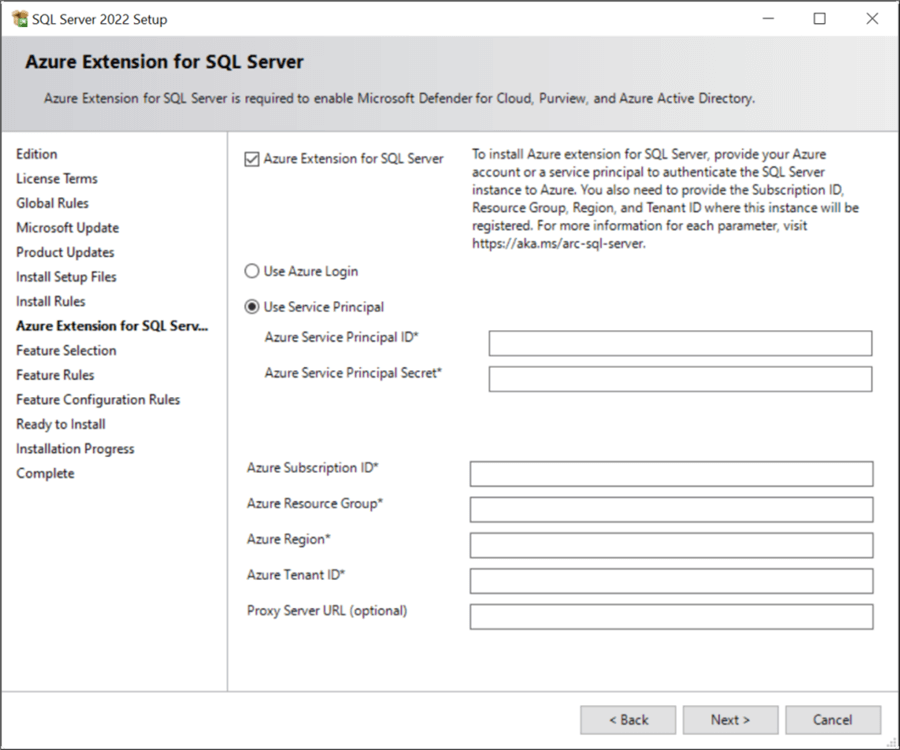This screenshot has height=750, width=900.
Task: Go to the Feature Selection step
Action: pyautogui.click(x=65, y=350)
